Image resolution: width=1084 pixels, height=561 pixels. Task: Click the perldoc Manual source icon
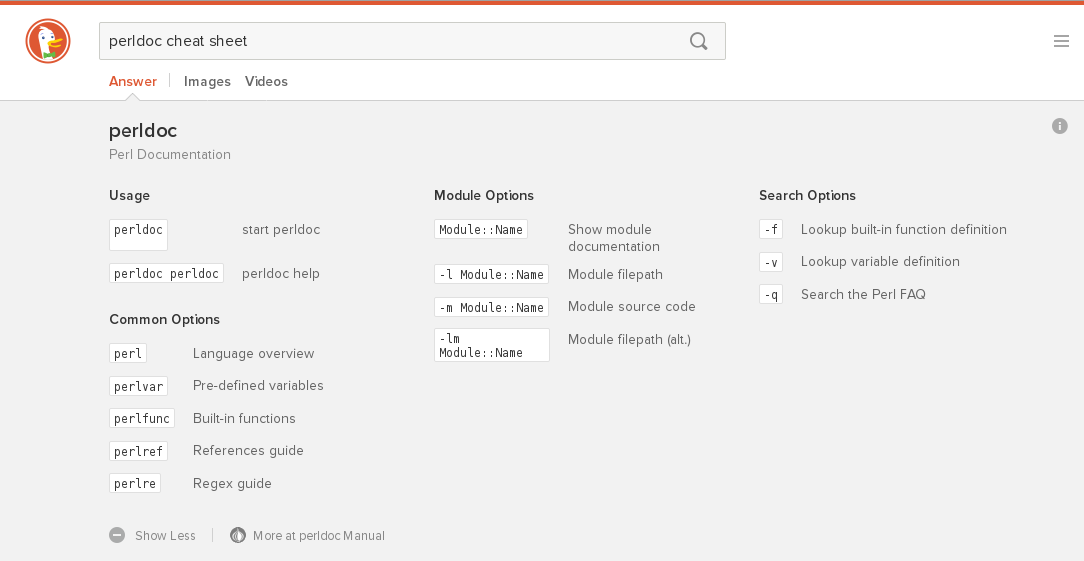pos(238,535)
